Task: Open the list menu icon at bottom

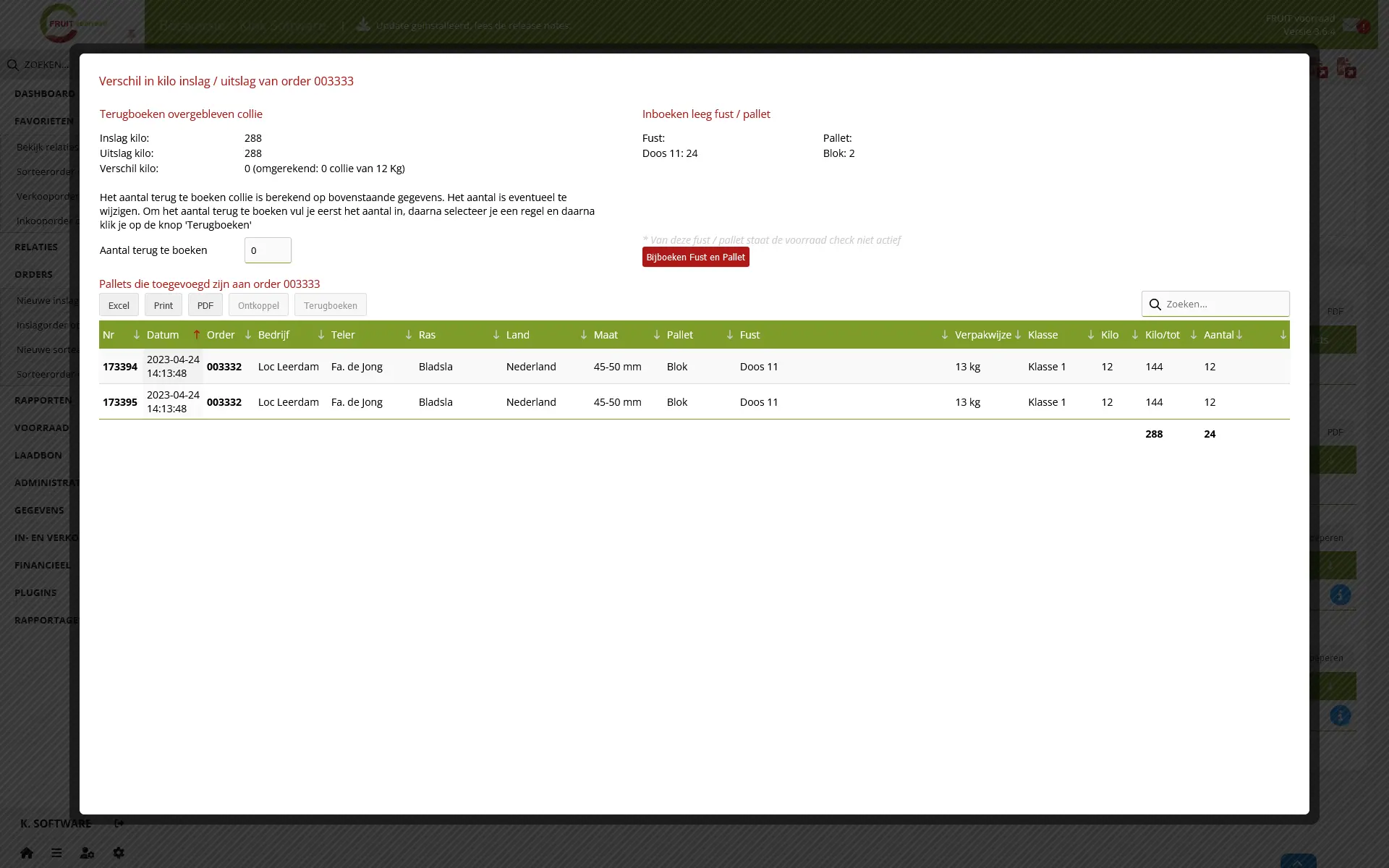Action: coord(56,853)
